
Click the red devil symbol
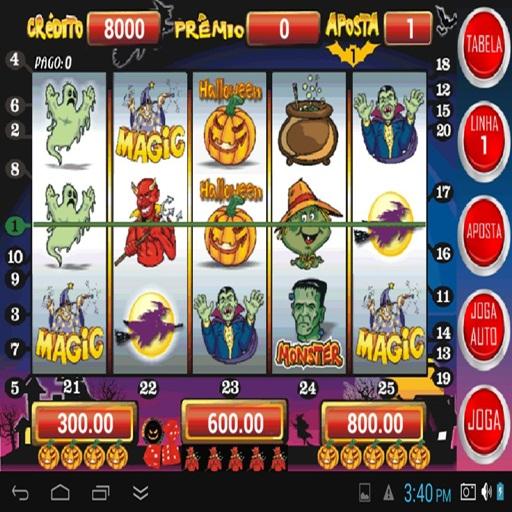tap(148, 223)
